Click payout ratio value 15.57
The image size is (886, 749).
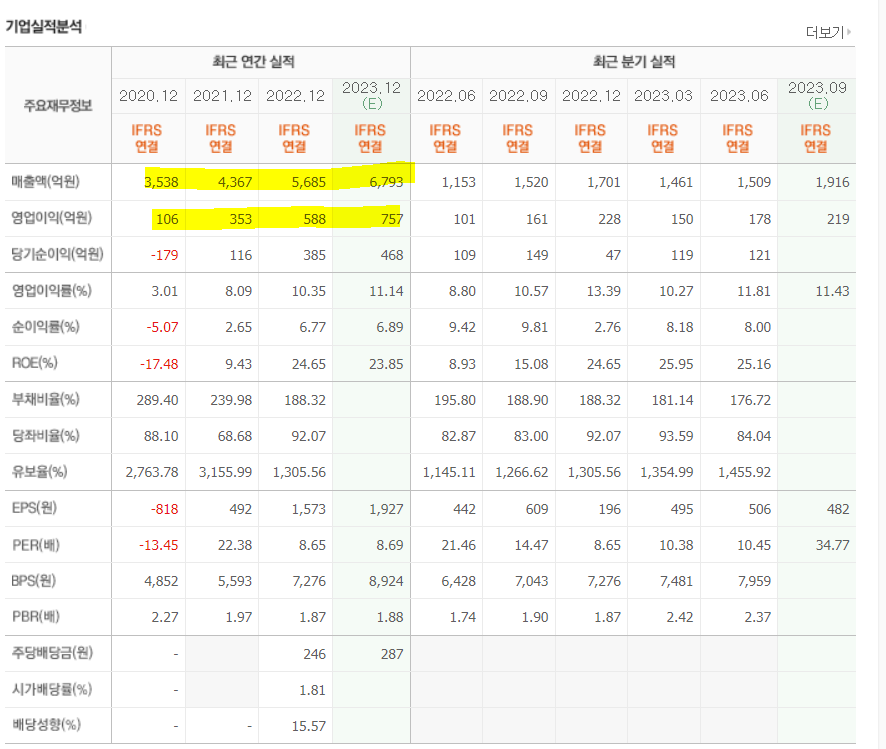click(309, 726)
